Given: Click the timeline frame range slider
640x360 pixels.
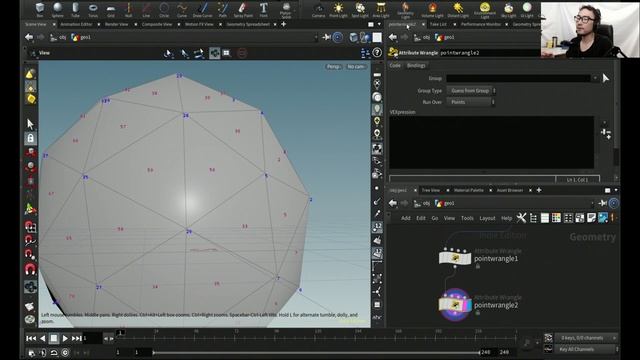Looking at the screenshot, I should 316,352.
